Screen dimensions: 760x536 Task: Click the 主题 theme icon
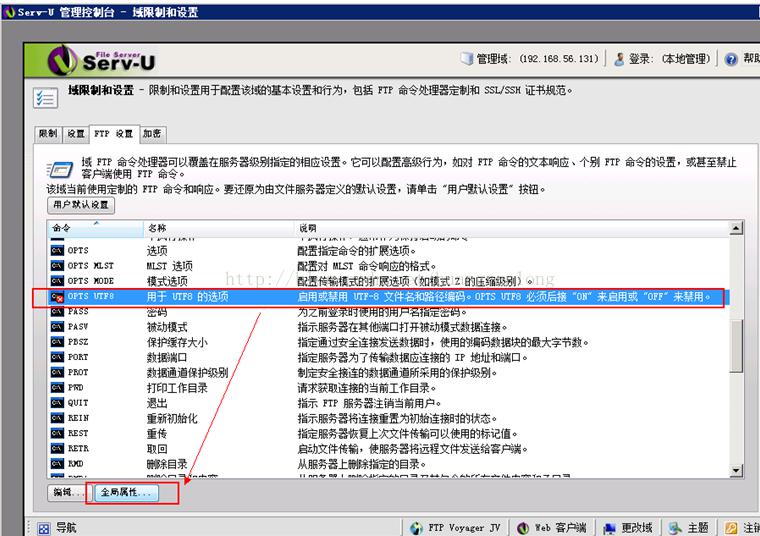coord(675,528)
